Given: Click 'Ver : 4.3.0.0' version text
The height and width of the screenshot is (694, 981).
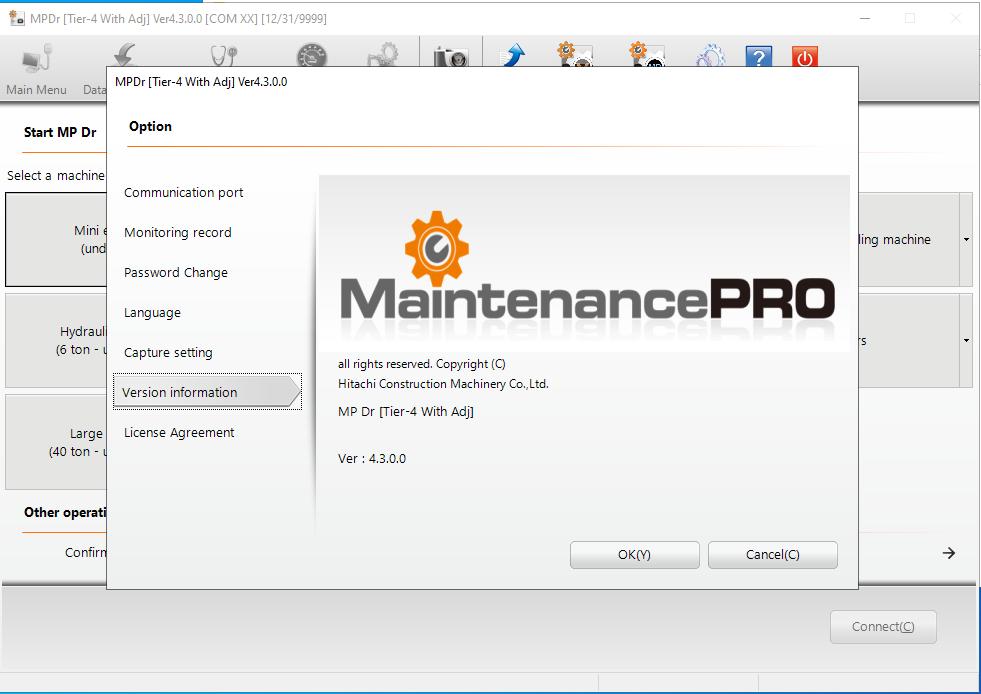Looking at the screenshot, I should (x=372, y=459).
